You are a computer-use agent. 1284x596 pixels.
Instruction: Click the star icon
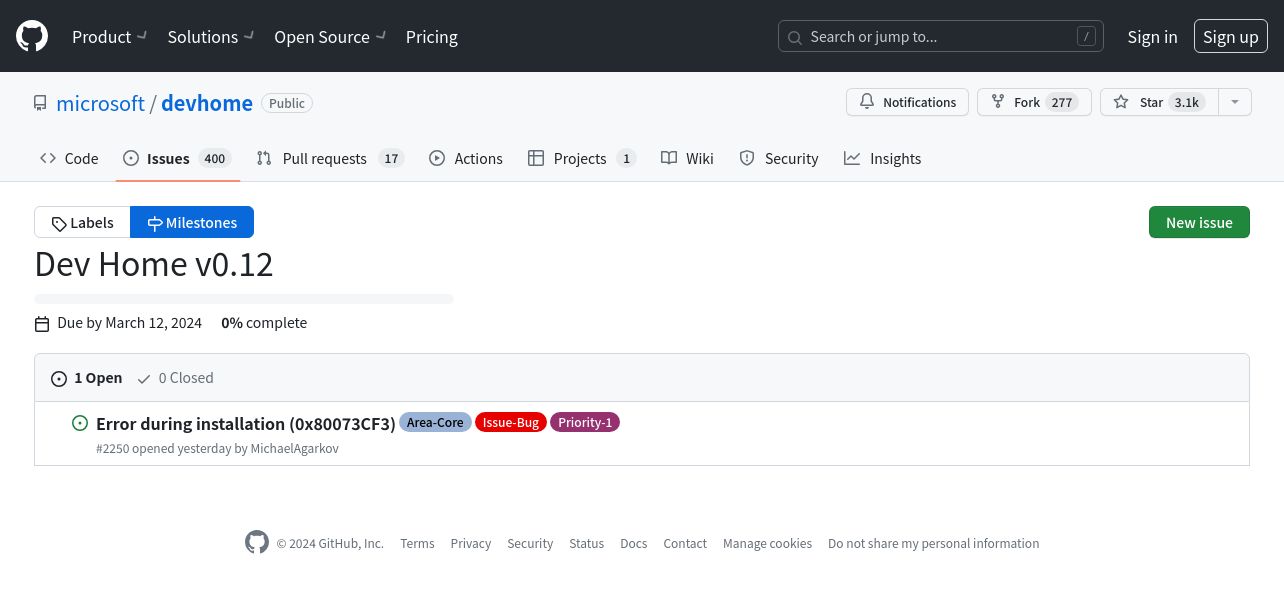pos(1121,102)
